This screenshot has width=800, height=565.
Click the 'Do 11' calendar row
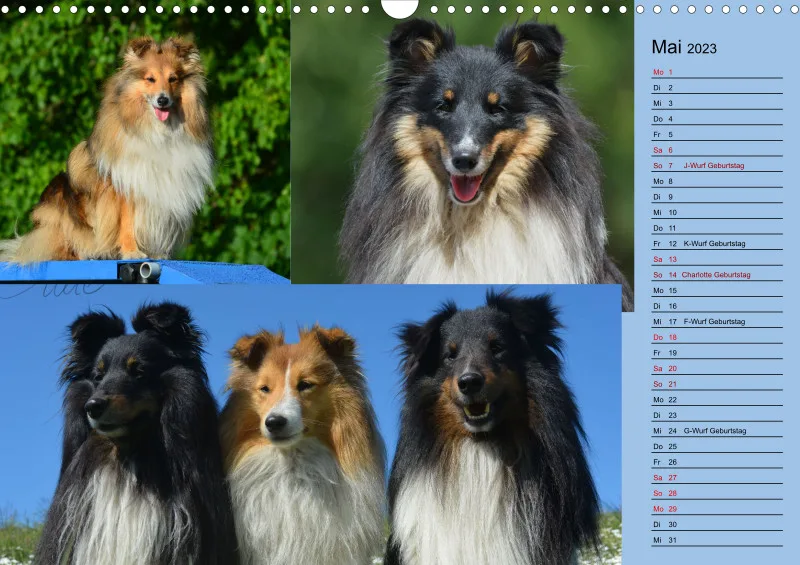point(717,228)
